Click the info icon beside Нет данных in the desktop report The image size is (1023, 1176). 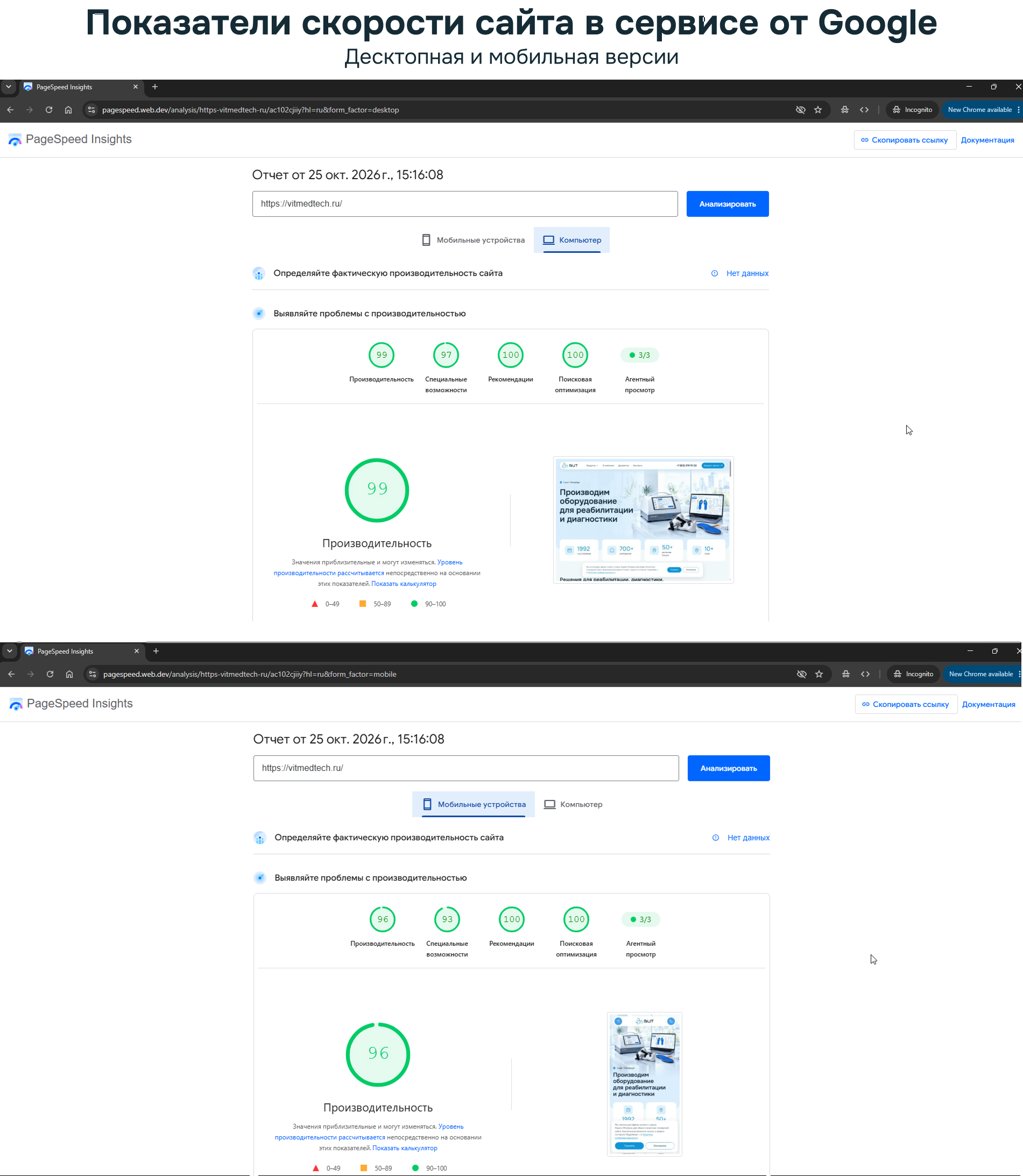[715, 273]
